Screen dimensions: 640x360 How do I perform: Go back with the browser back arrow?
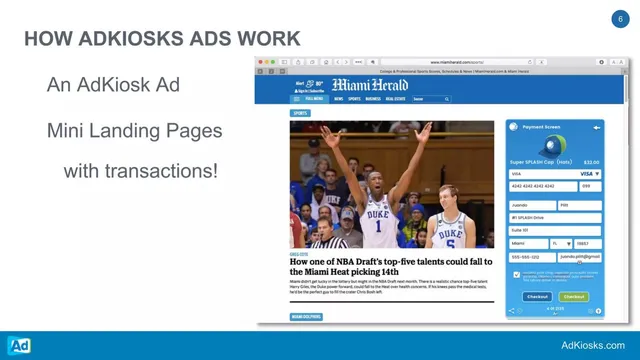338,62
